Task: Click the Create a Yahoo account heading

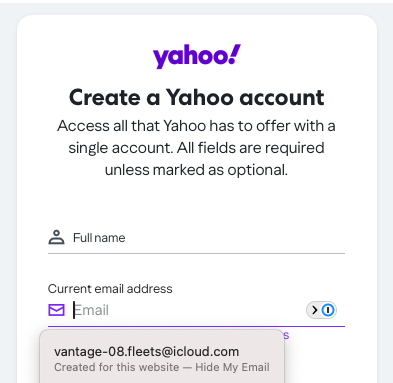Action: (x=196, y=97)
